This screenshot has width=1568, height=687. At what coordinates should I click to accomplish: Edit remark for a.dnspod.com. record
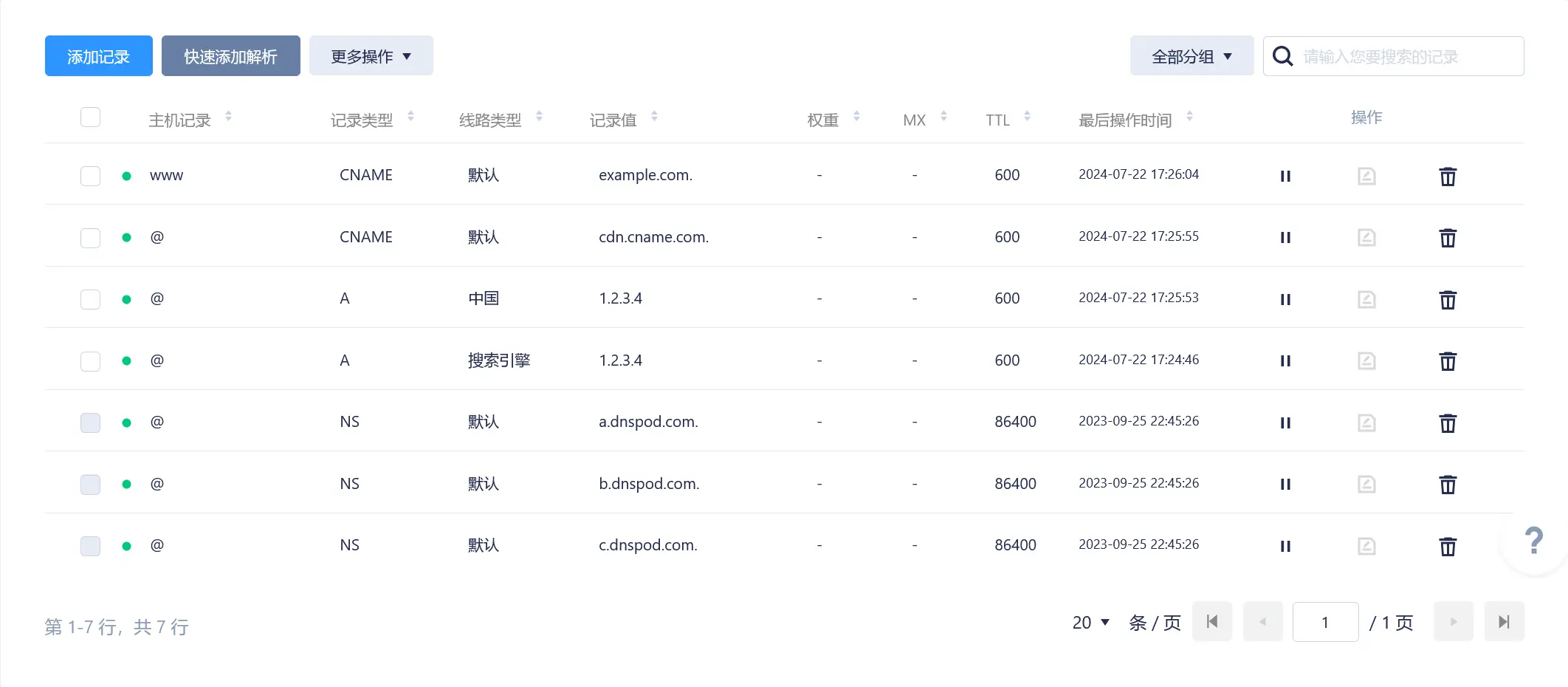point(1366,423)
